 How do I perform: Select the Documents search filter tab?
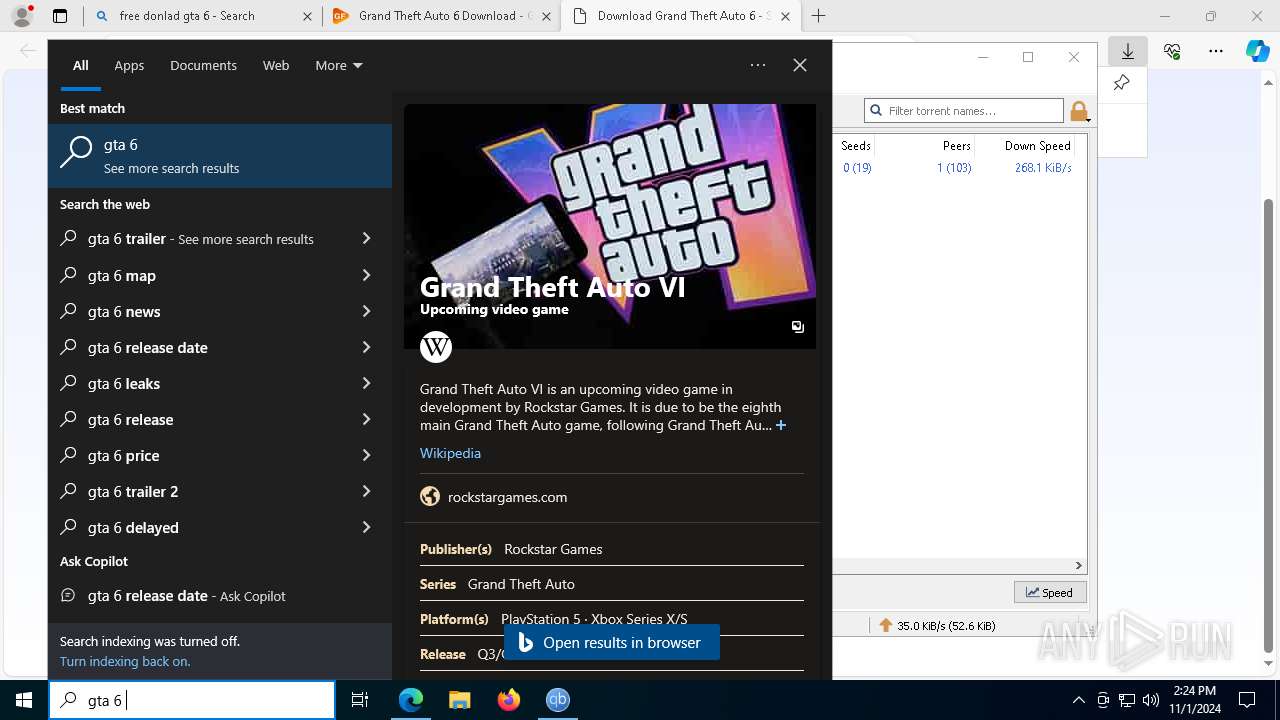(x=203, y=65)
